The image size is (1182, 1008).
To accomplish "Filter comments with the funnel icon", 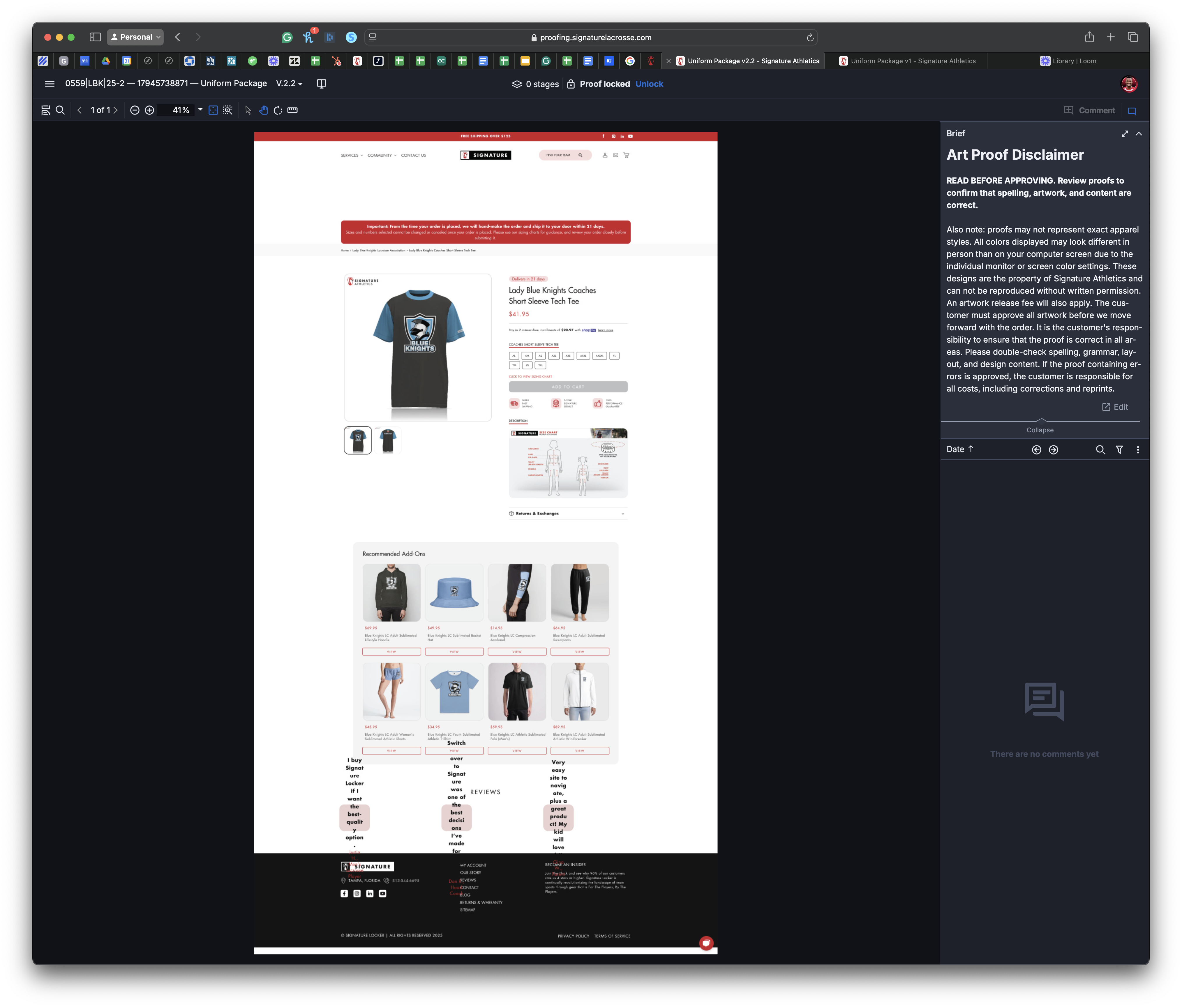I will click(x=1119, y=450).
